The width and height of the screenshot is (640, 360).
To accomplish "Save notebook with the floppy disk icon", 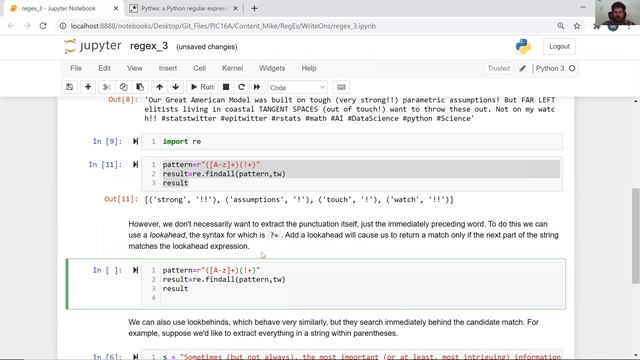I will tap(69, 87).
